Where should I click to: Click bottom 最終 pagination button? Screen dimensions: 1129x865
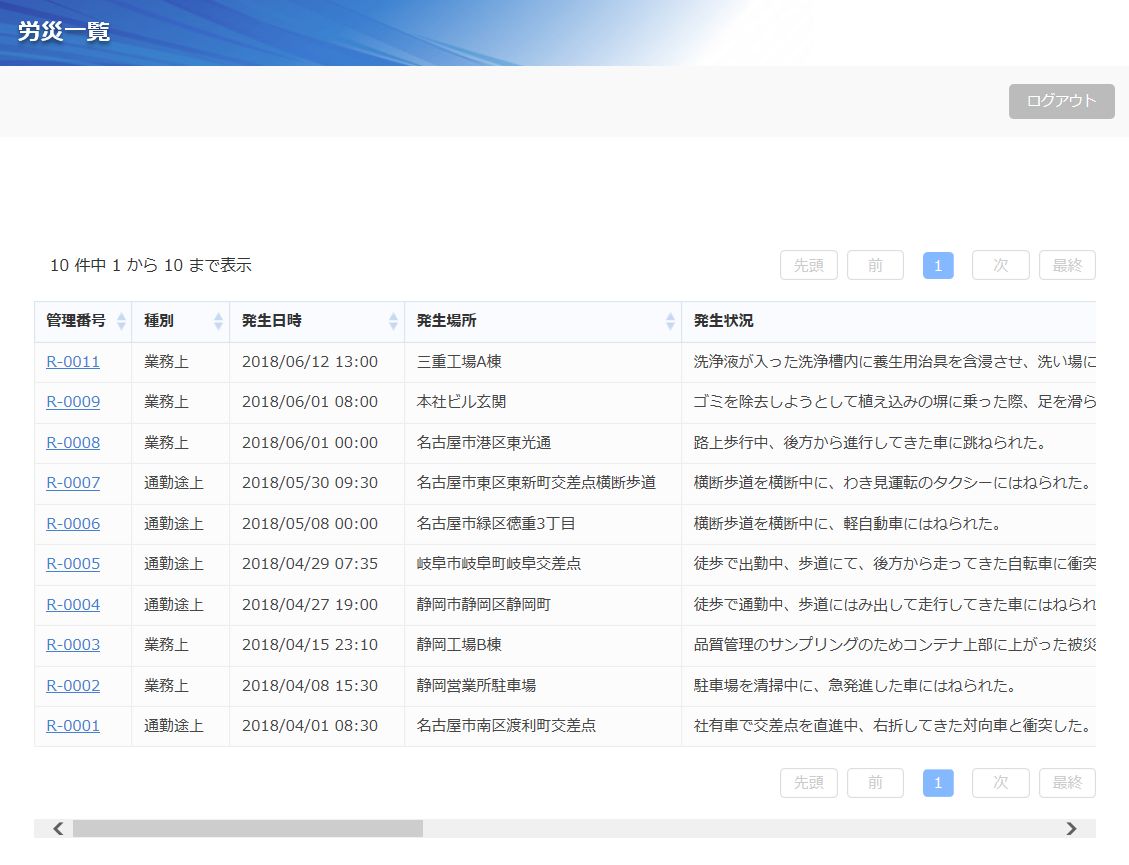[1067, 783]
